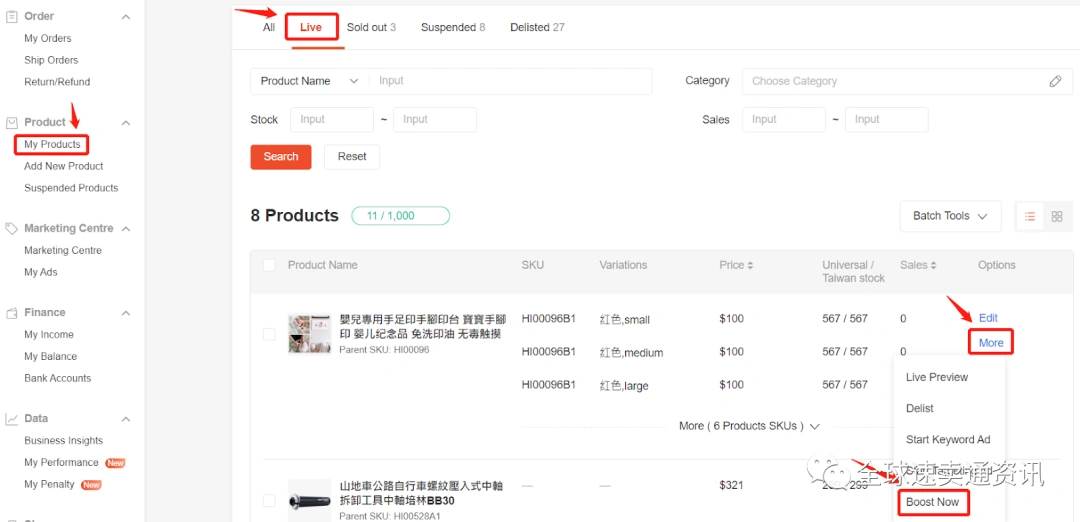Viewport: 1080px width, 522px height.
Task: Click the baby handprint product thumbnail
Action: [309, 334]
